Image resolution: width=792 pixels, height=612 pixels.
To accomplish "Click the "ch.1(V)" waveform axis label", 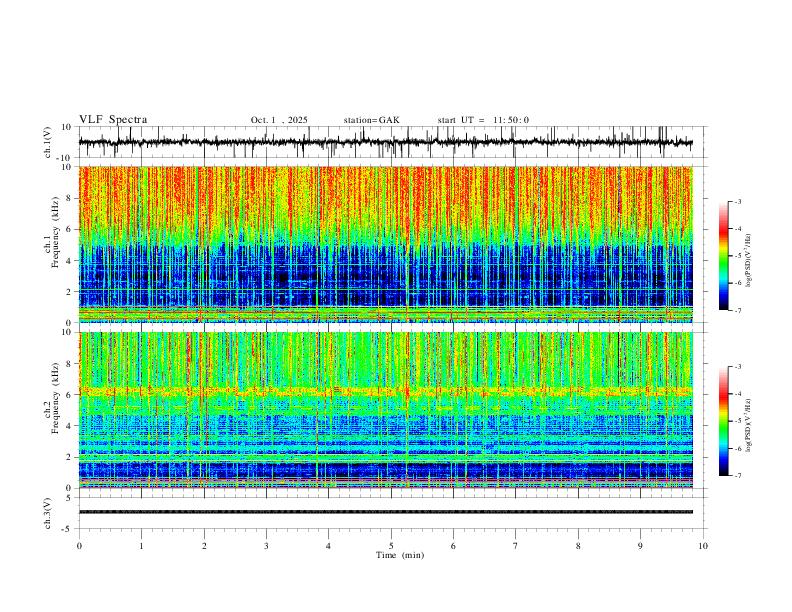I will click(x=48, y=142).
